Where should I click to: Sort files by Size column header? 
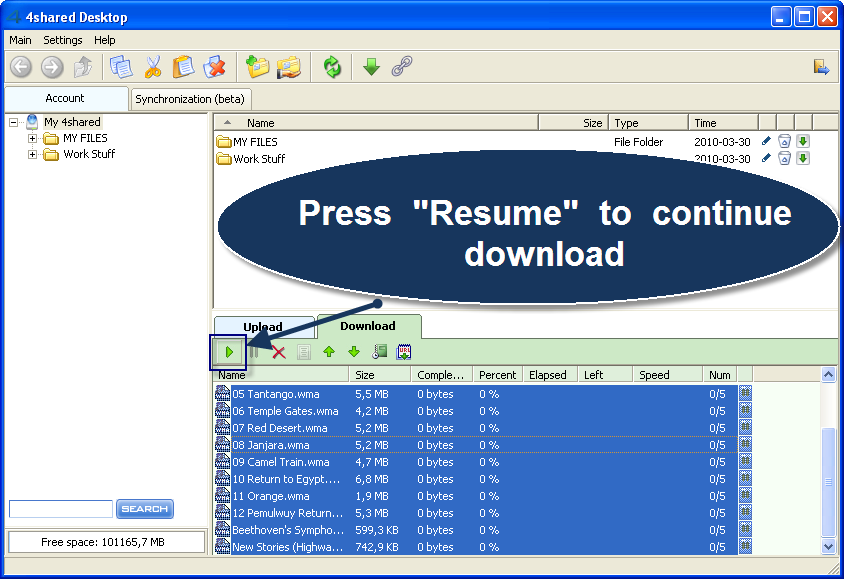tap(574, 123)
